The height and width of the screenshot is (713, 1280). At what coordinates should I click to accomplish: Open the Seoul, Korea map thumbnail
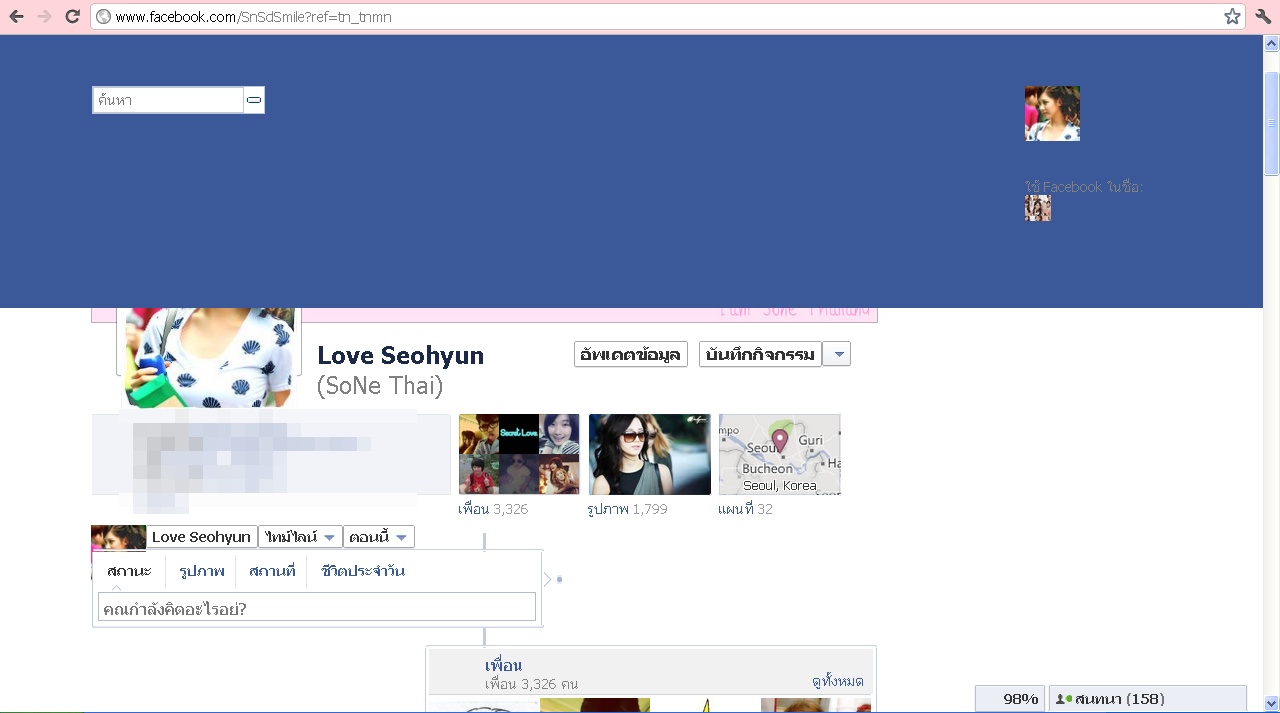(780, 454)
